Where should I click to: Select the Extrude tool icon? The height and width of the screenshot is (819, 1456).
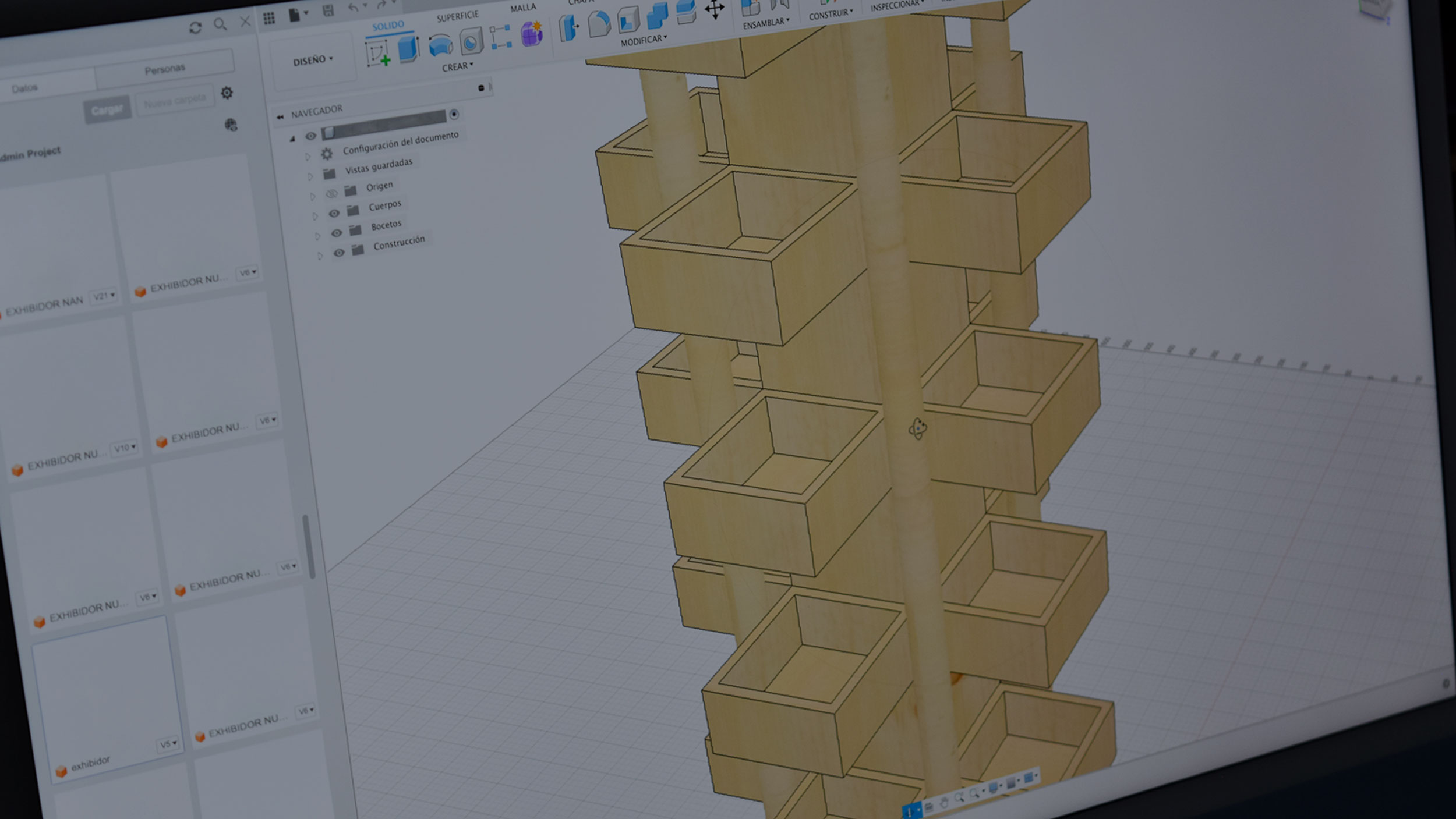coord(409,48)
